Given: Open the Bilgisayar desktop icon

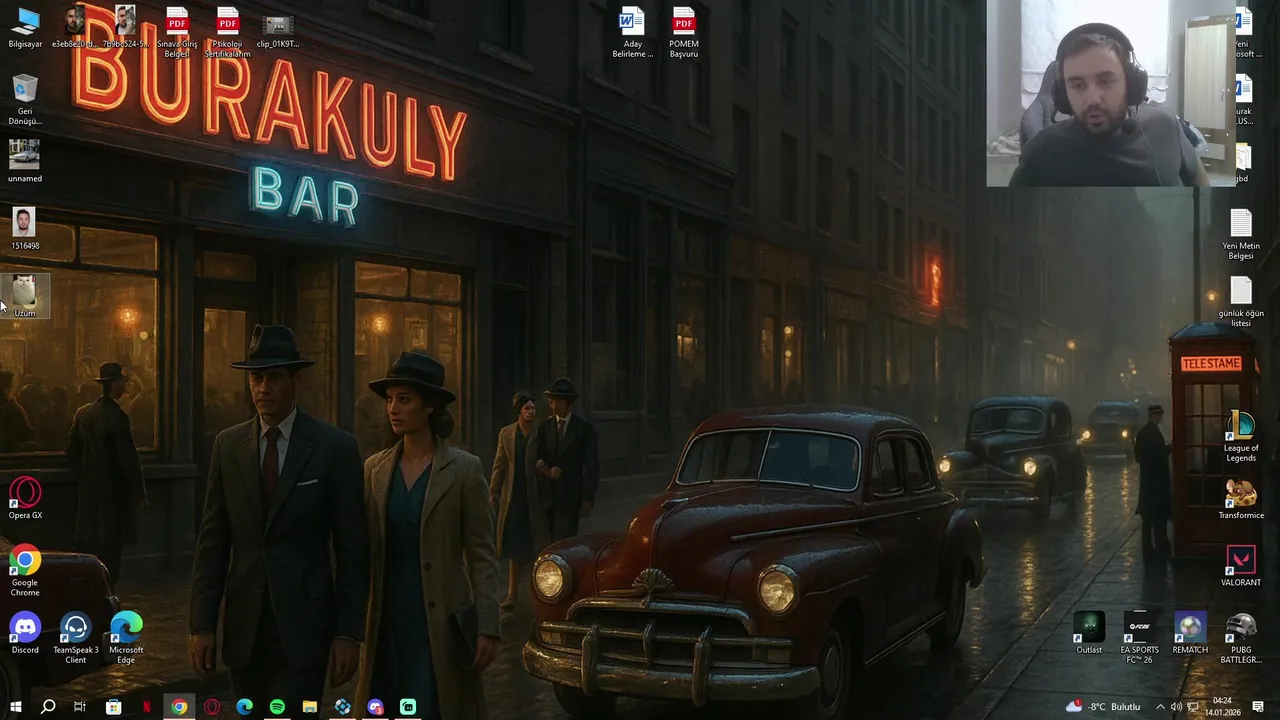Looking at the screenshot, I should [25, 28].
